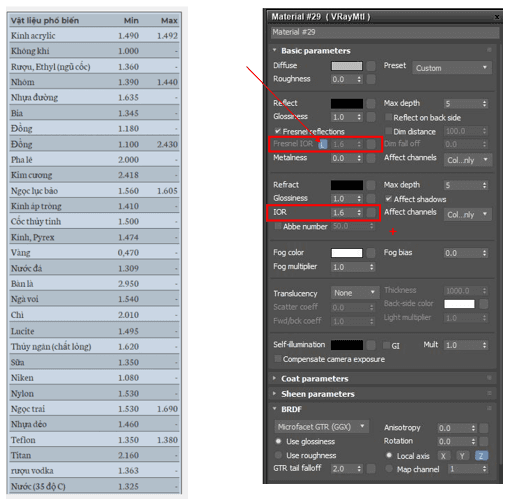
Task: Open the Fog color white swatch
Action: (x=347, y=253)
